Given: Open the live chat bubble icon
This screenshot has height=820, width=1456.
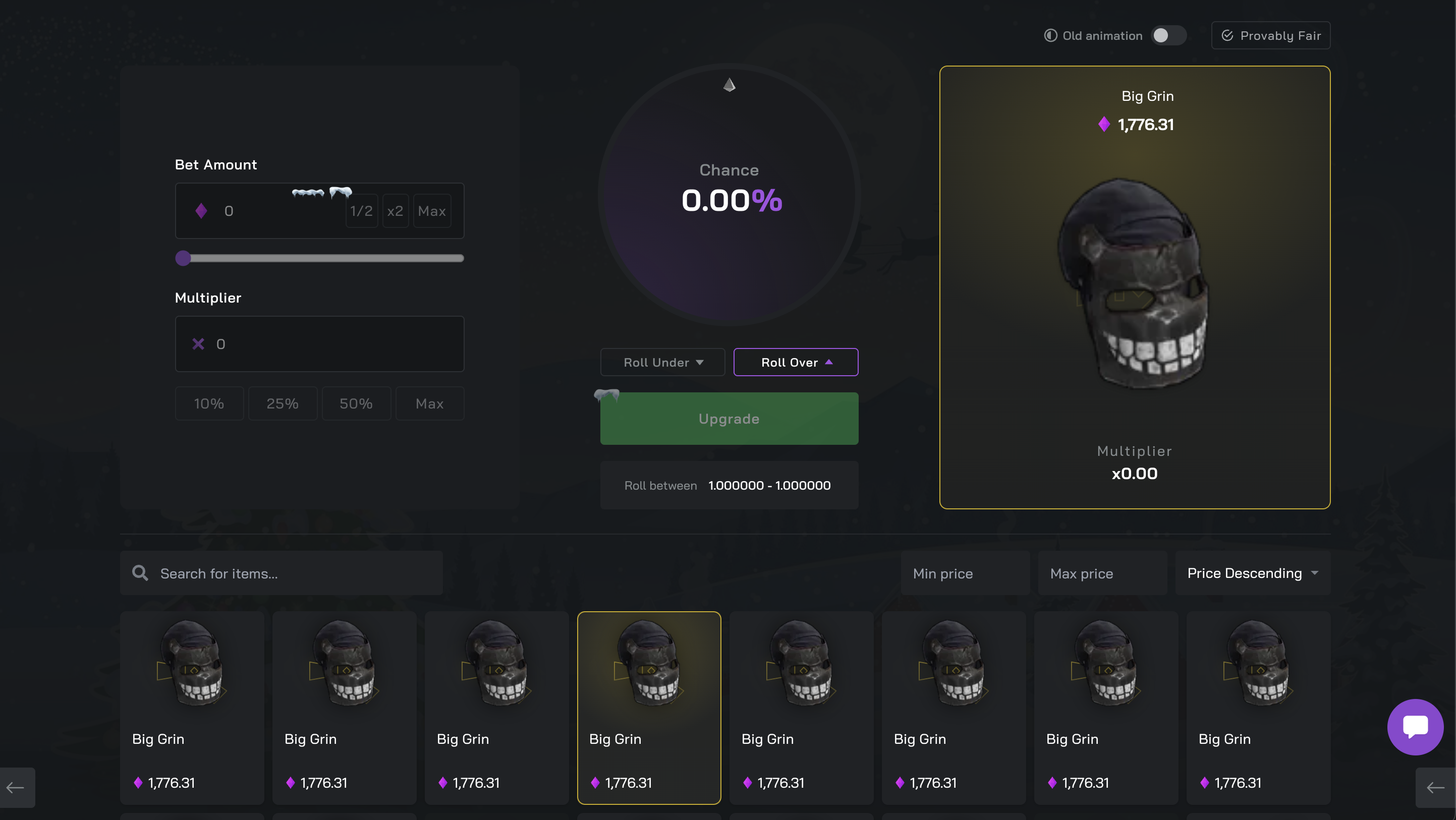Looking at the screenshot, I should 1415,727.
